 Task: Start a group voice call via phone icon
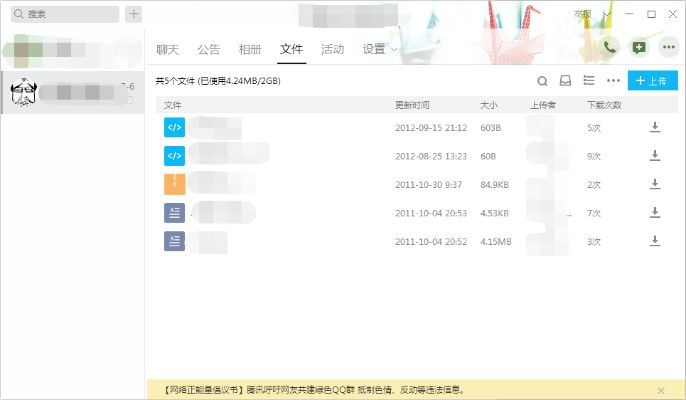pyautogui.click(x=610, y=46)
